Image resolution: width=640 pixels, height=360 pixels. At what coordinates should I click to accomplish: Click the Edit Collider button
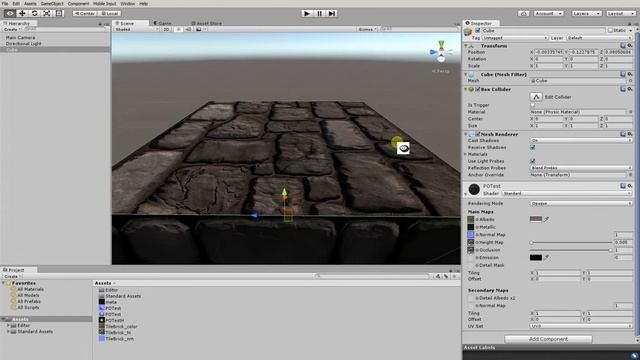point(536,97)
